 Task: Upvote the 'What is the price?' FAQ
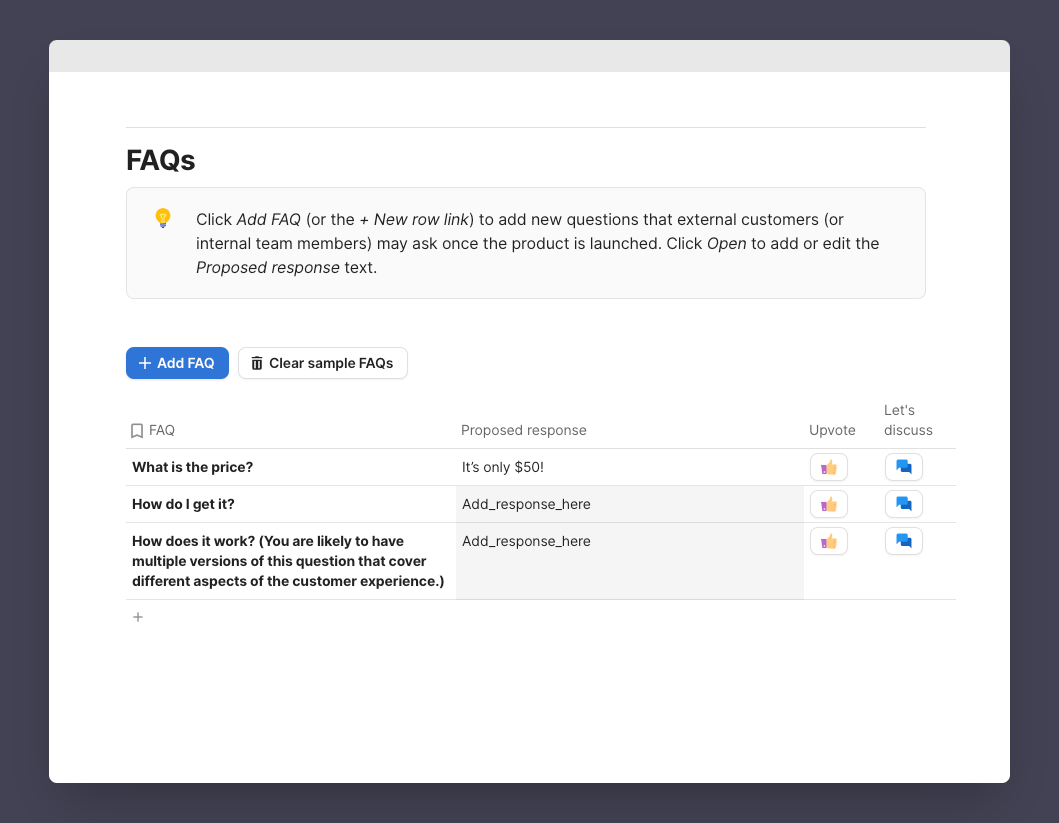click(x=828, y=467)
